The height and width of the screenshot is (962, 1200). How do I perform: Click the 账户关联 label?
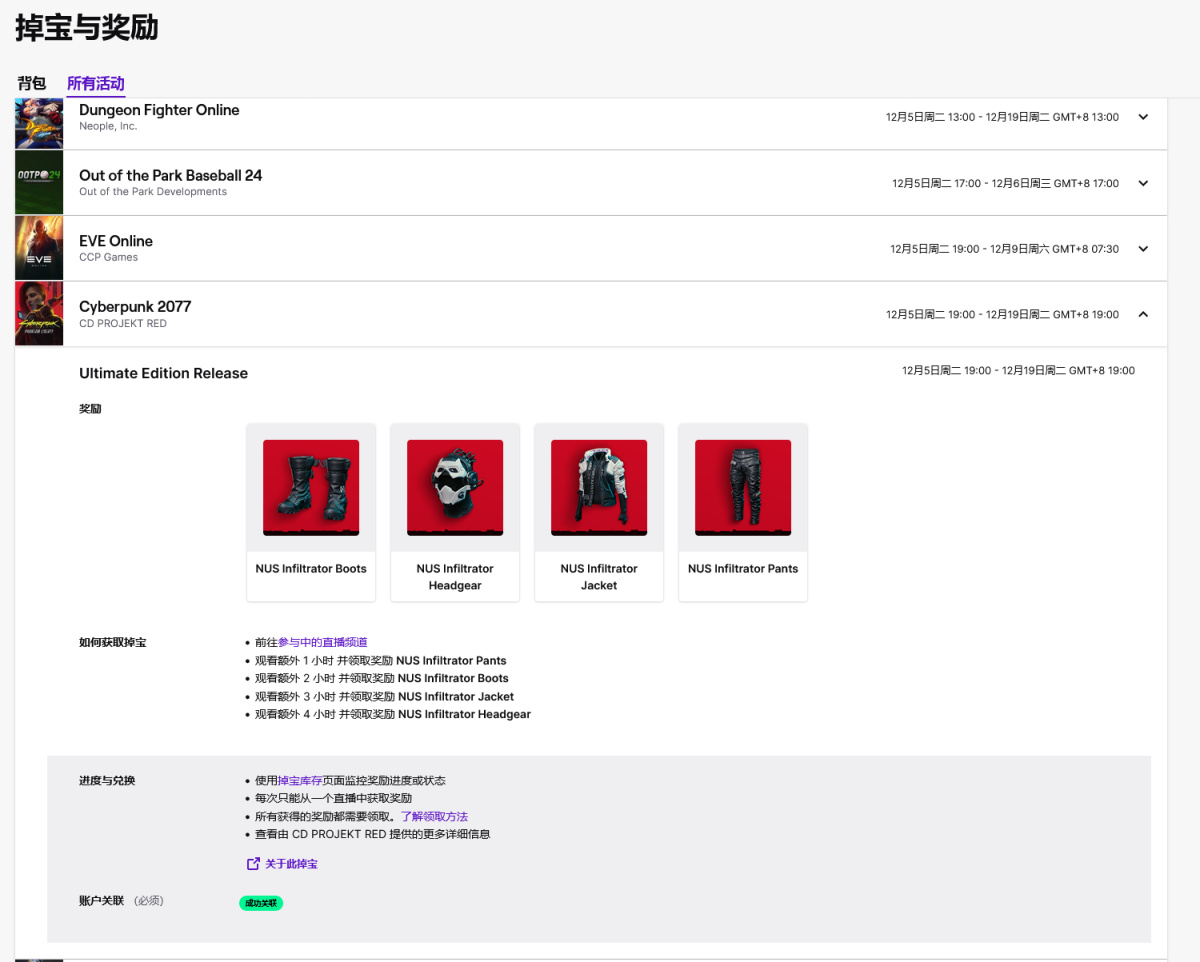click(102, 900)
